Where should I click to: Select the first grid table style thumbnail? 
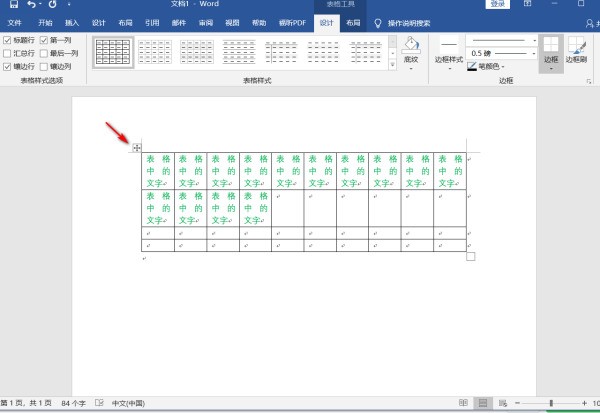113,52
